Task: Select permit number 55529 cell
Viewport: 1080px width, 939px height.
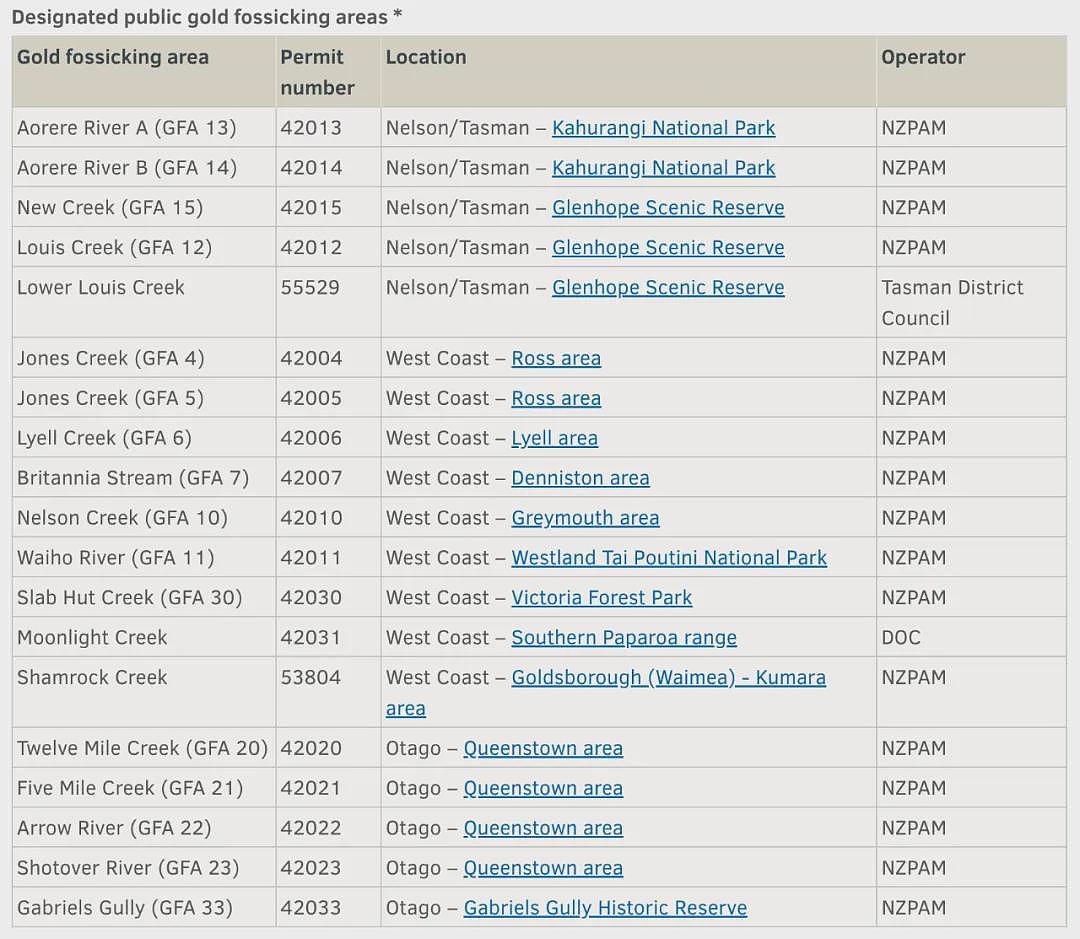Action: [328, 302]
